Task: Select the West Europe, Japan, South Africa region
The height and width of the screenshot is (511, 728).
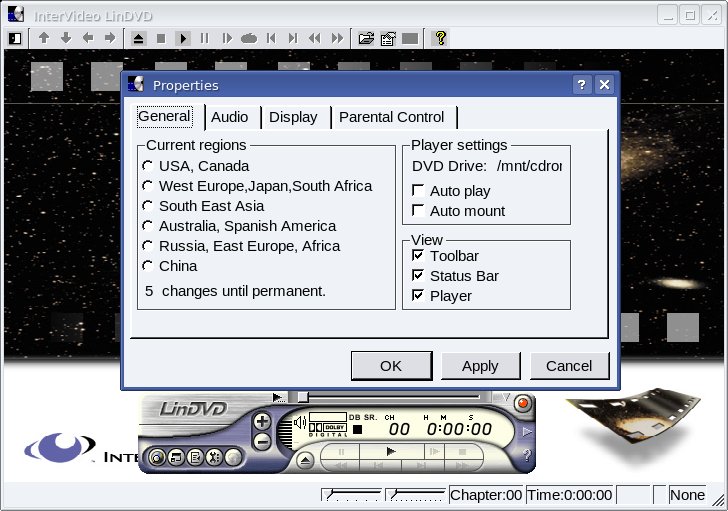Action: click(257, 186)
